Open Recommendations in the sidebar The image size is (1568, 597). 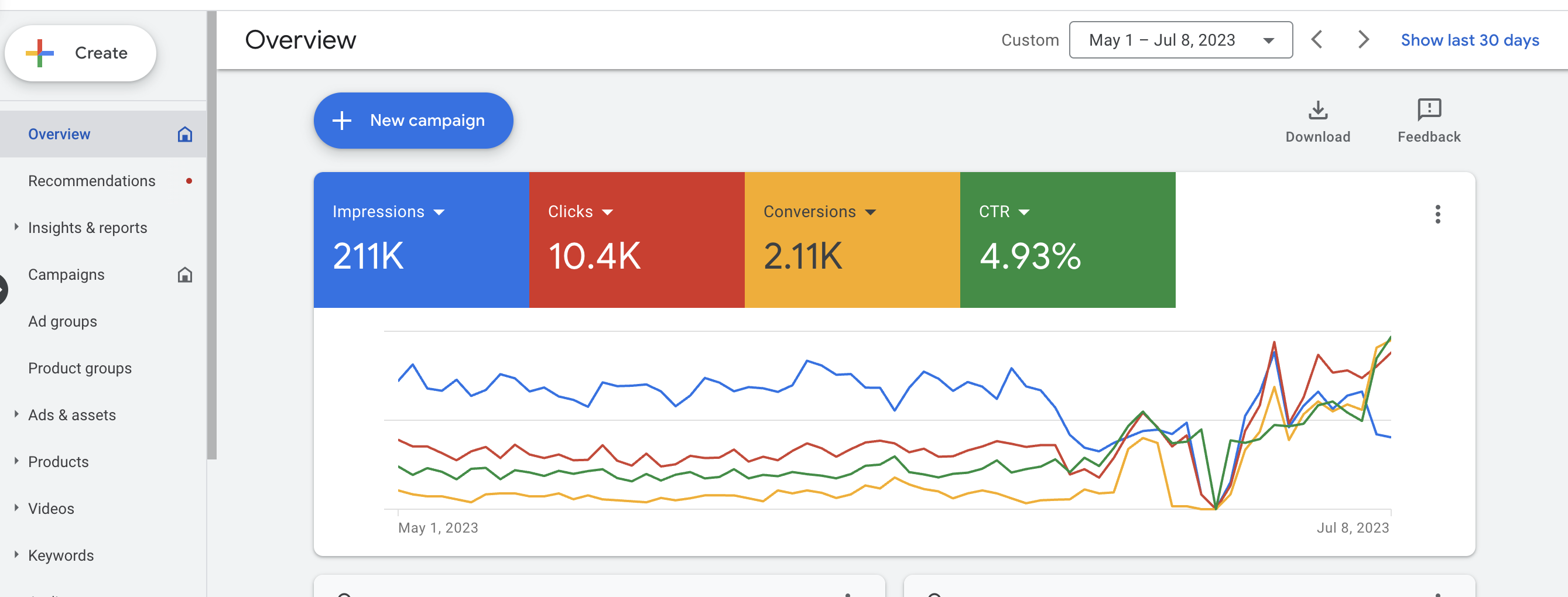pyautogui.click(x=92, y=181)
